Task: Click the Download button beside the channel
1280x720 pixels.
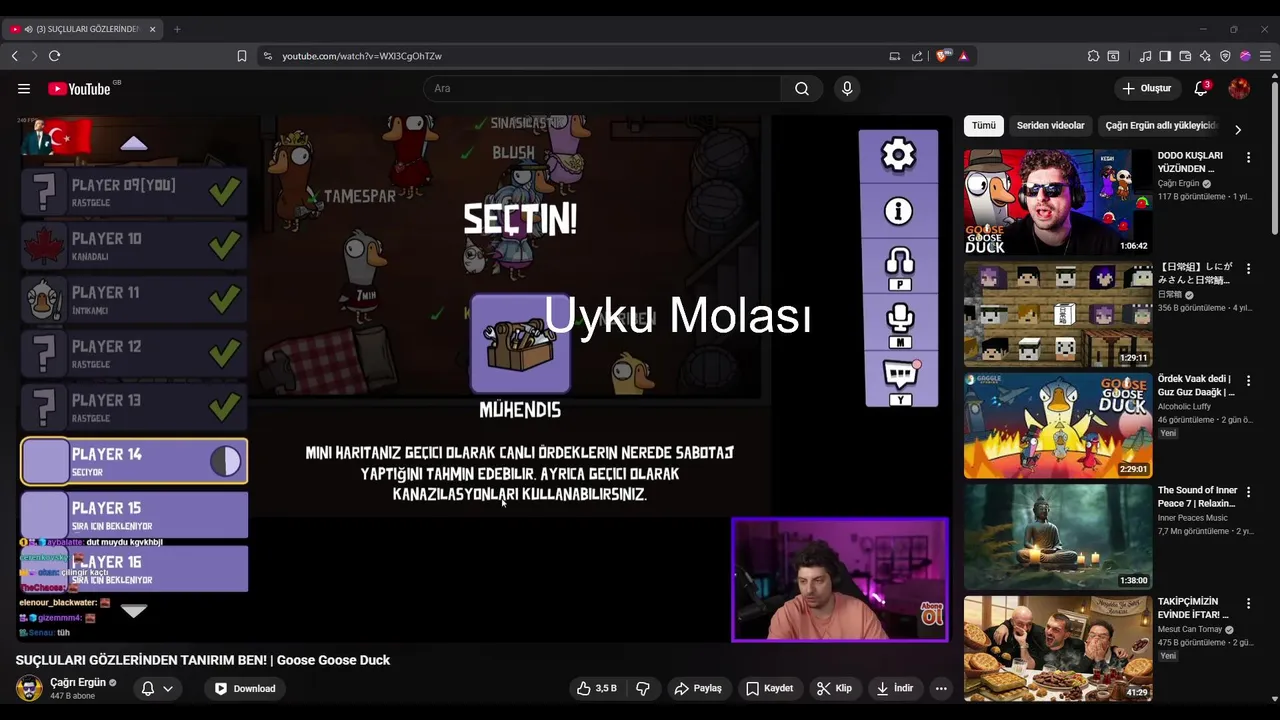Action: (x=245, y=688)
